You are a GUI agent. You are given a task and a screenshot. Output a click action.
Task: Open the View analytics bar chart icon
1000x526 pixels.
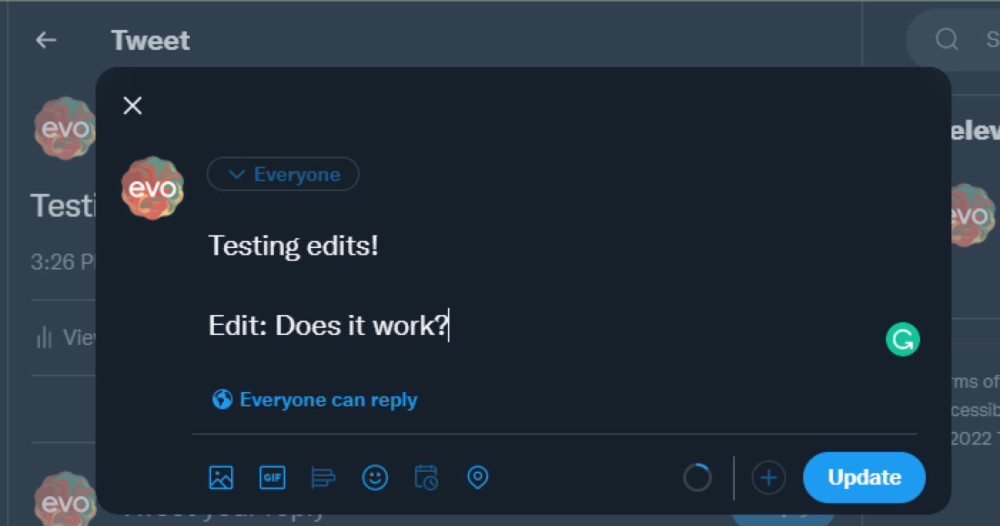pos(44,337)
